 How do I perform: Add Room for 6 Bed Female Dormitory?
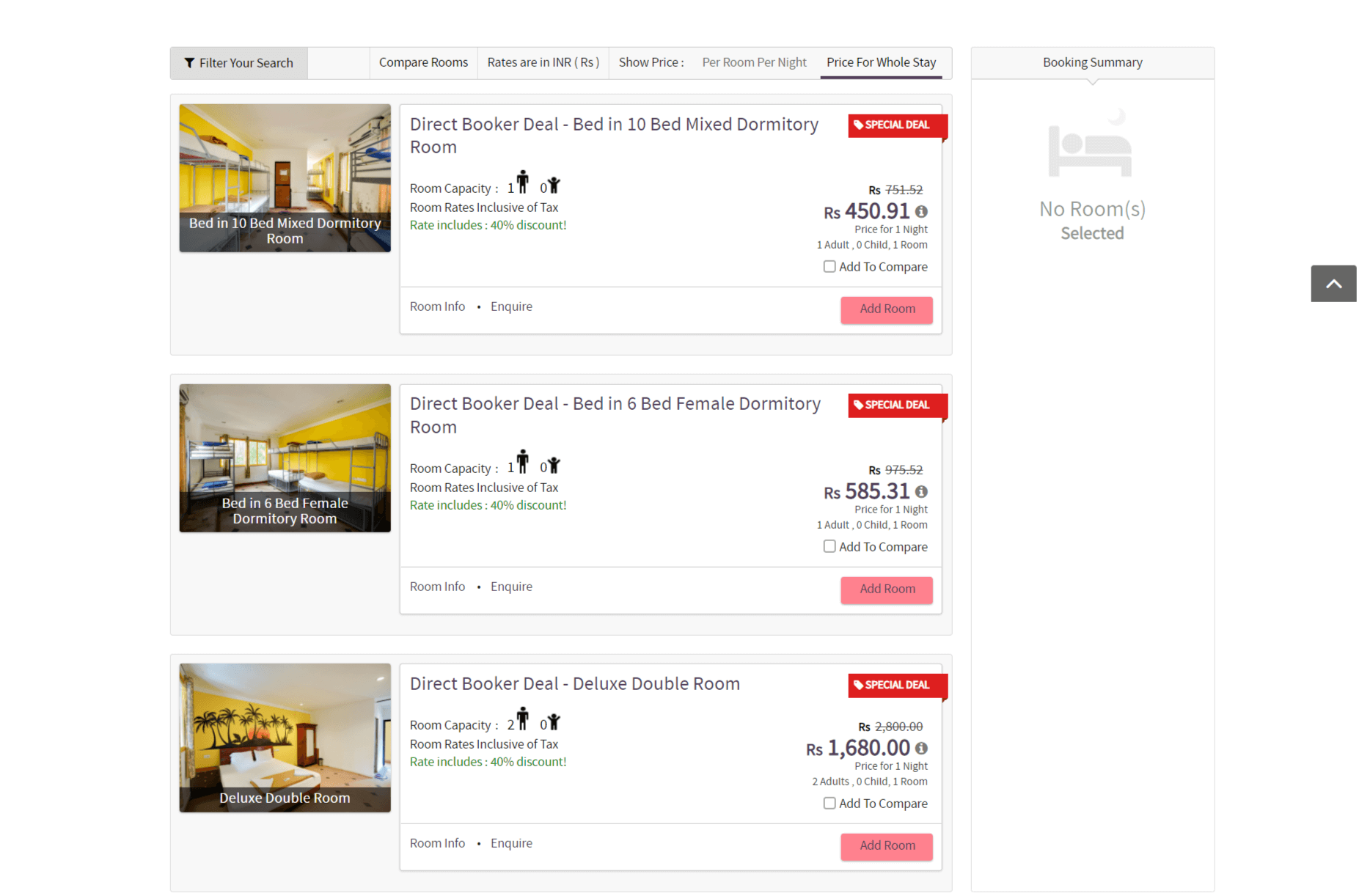[x=887, y=590]
